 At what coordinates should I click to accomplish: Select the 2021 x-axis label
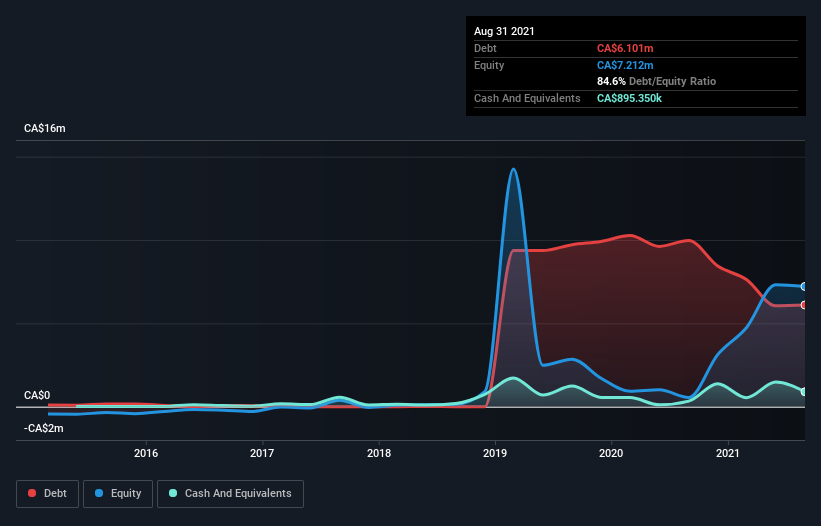[x=727, y=453]
